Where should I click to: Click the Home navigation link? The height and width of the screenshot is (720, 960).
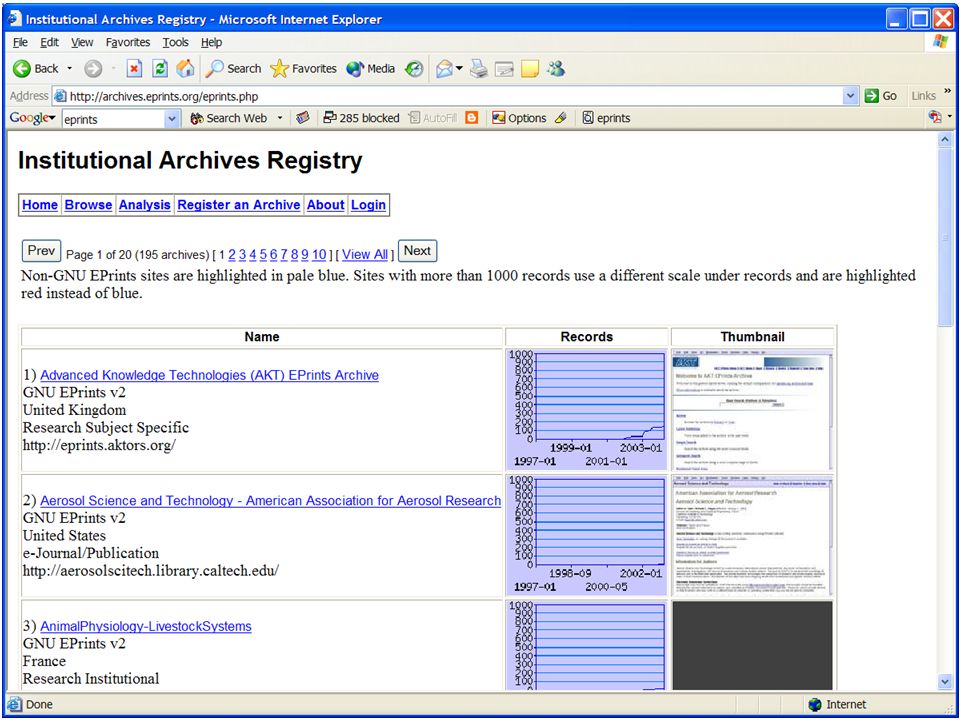[40, 205]
